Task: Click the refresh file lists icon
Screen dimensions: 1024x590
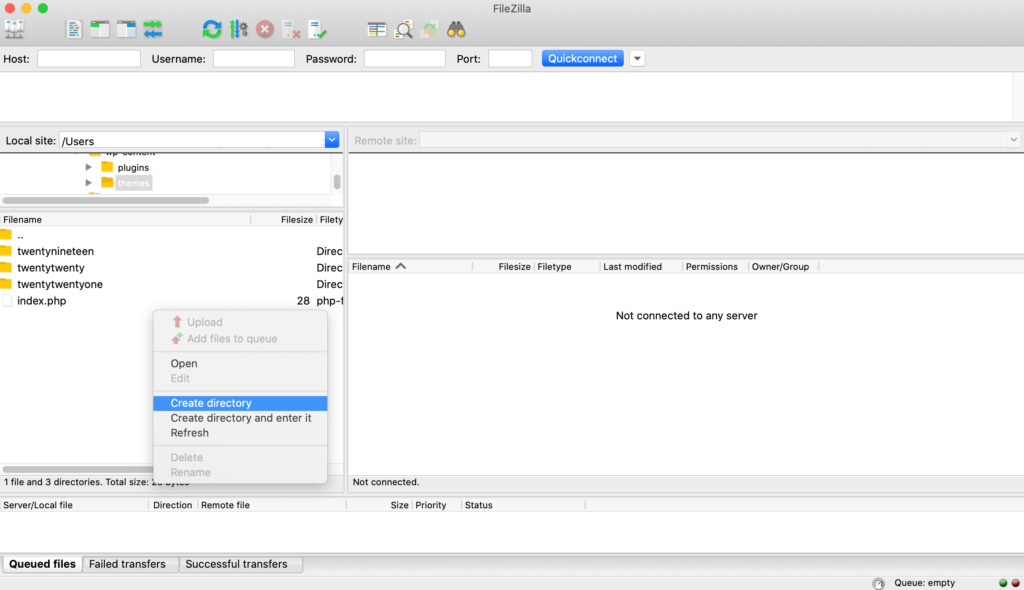Action: 212,29
